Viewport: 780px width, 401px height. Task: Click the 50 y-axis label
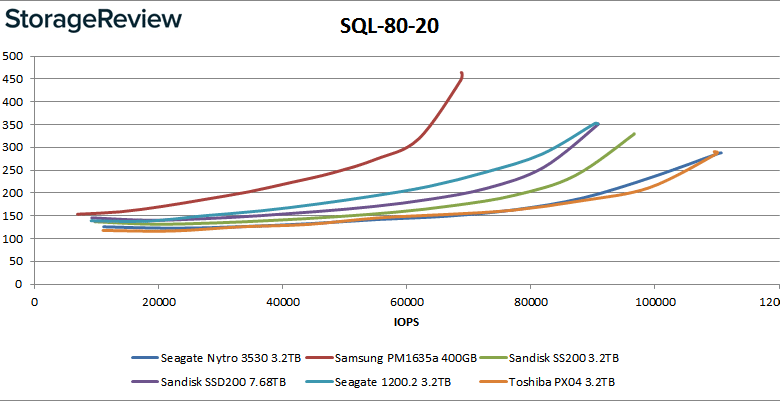pos(16,261)
